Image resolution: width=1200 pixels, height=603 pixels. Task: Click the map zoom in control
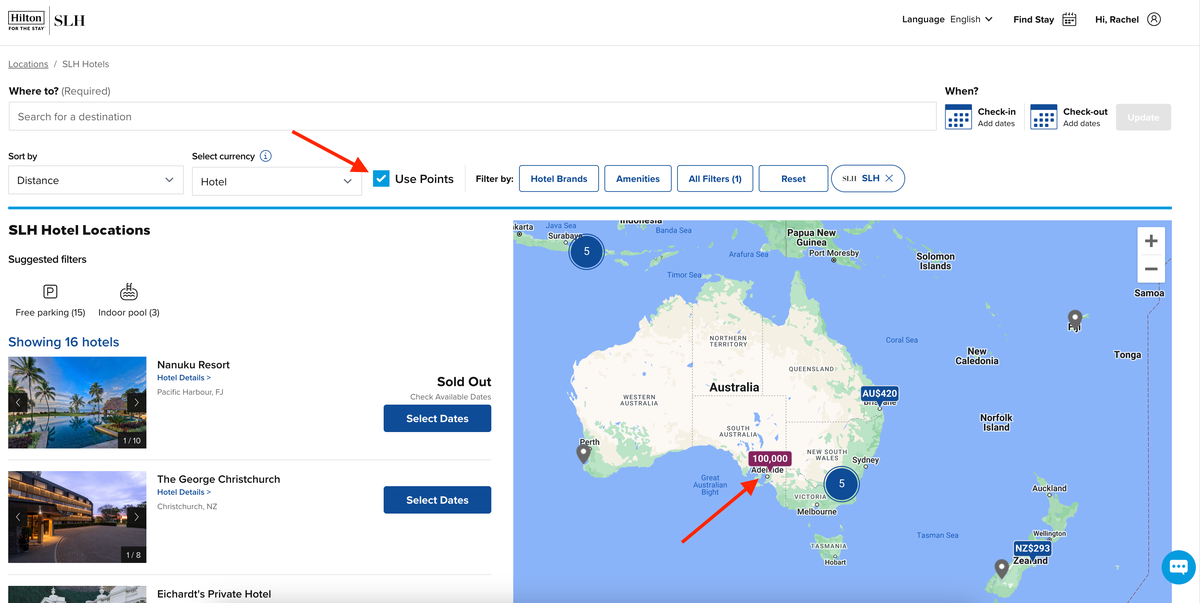pyautogui.click(x=1151, y=240)
